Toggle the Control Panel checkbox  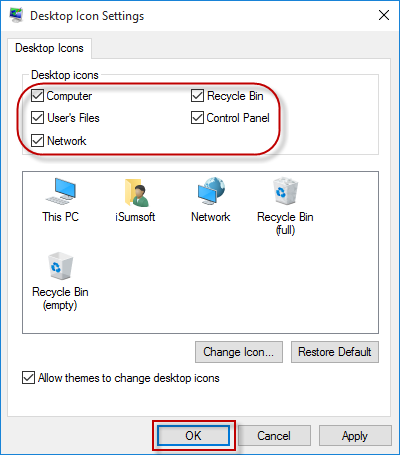(197, 118)
